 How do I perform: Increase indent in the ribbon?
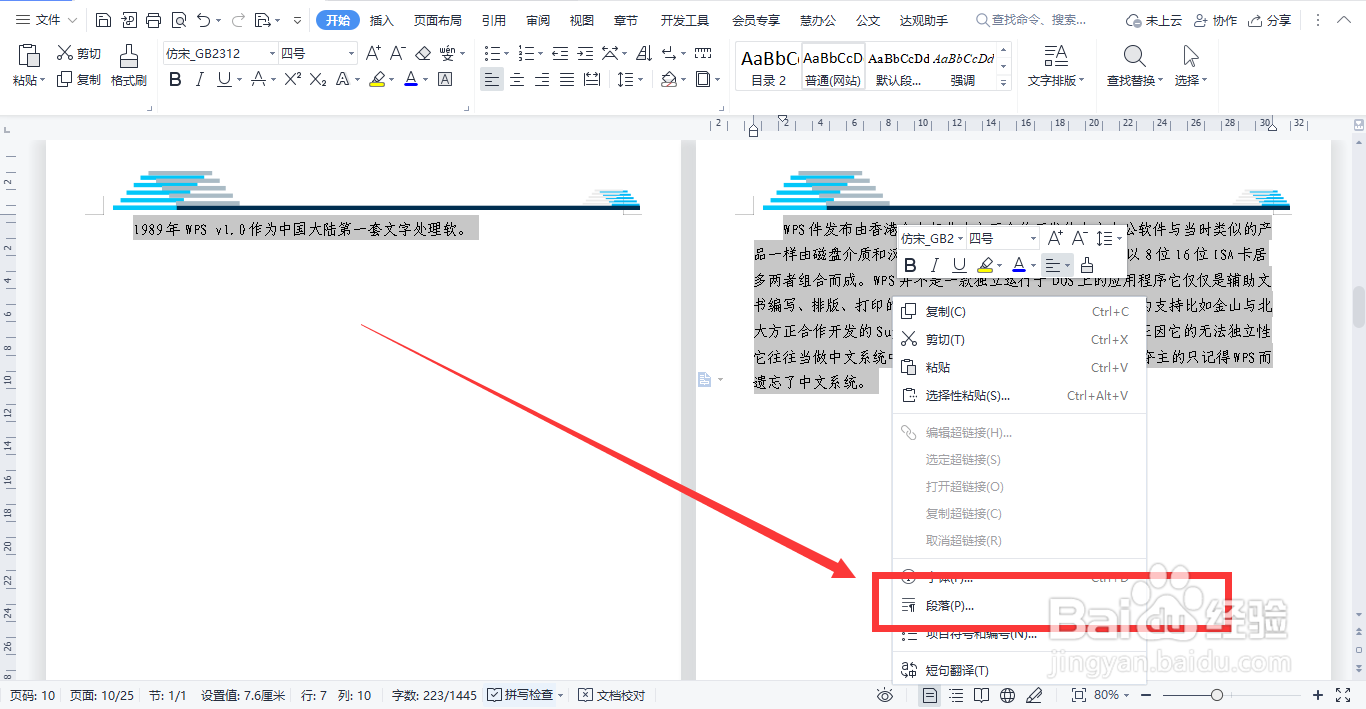pyautogui.click(x=585, y=53)
